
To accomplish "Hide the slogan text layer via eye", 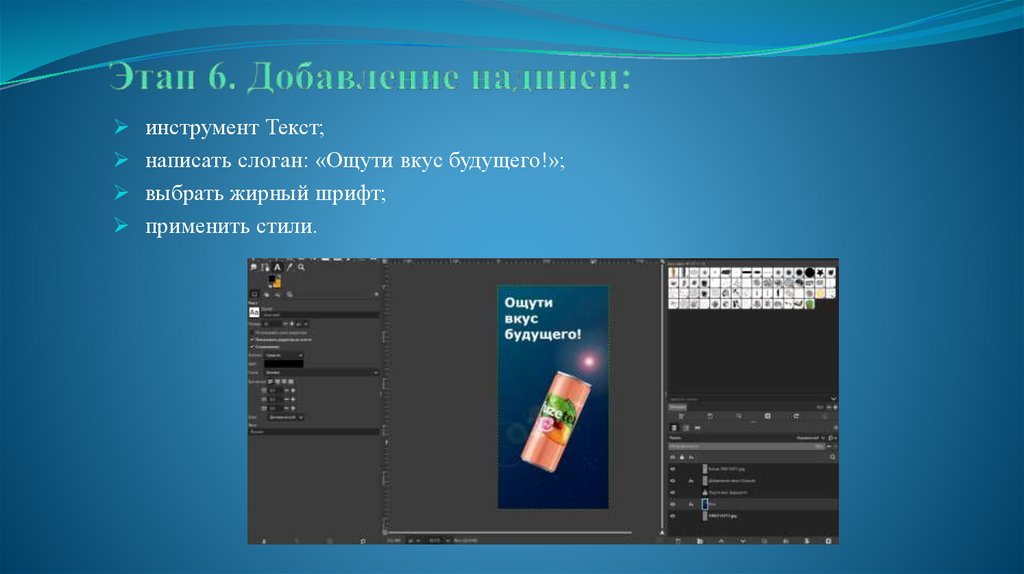I will [x=673, y=492].
